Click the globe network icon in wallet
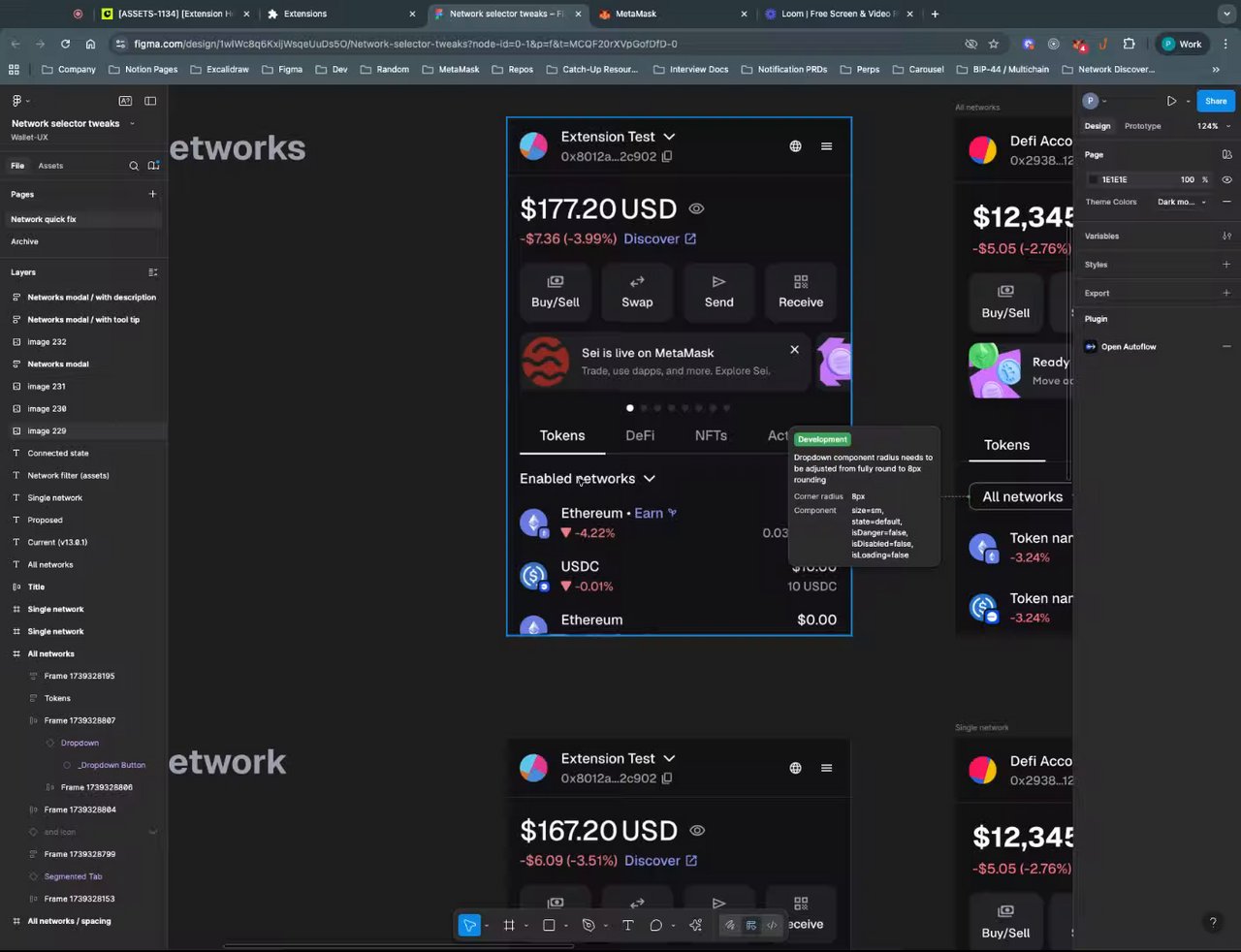Viewport: 1241px width, 952px height. click(795, 146)
